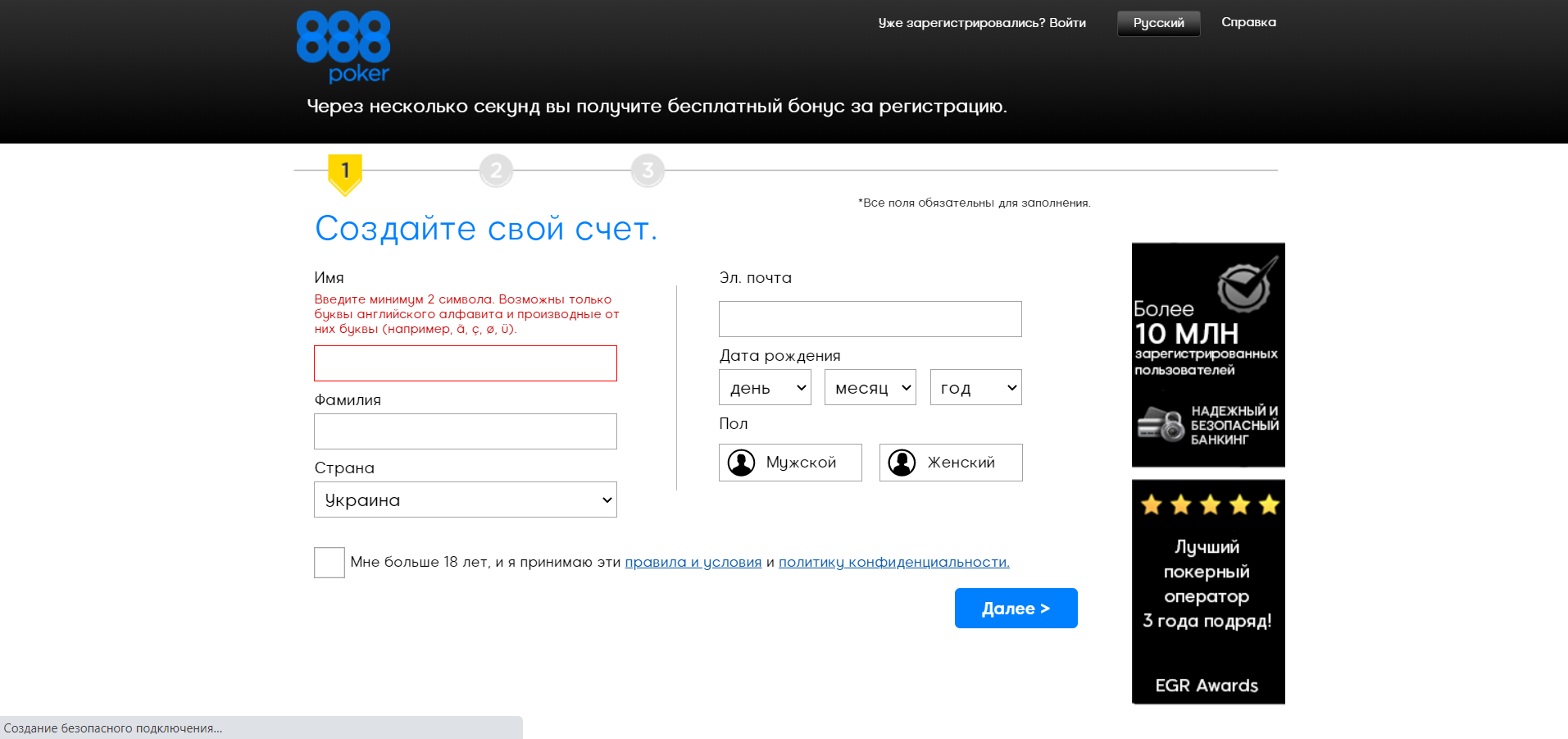Click the step 3 circle indicator
1568x739 pixels.
click(x=648, y=171)
